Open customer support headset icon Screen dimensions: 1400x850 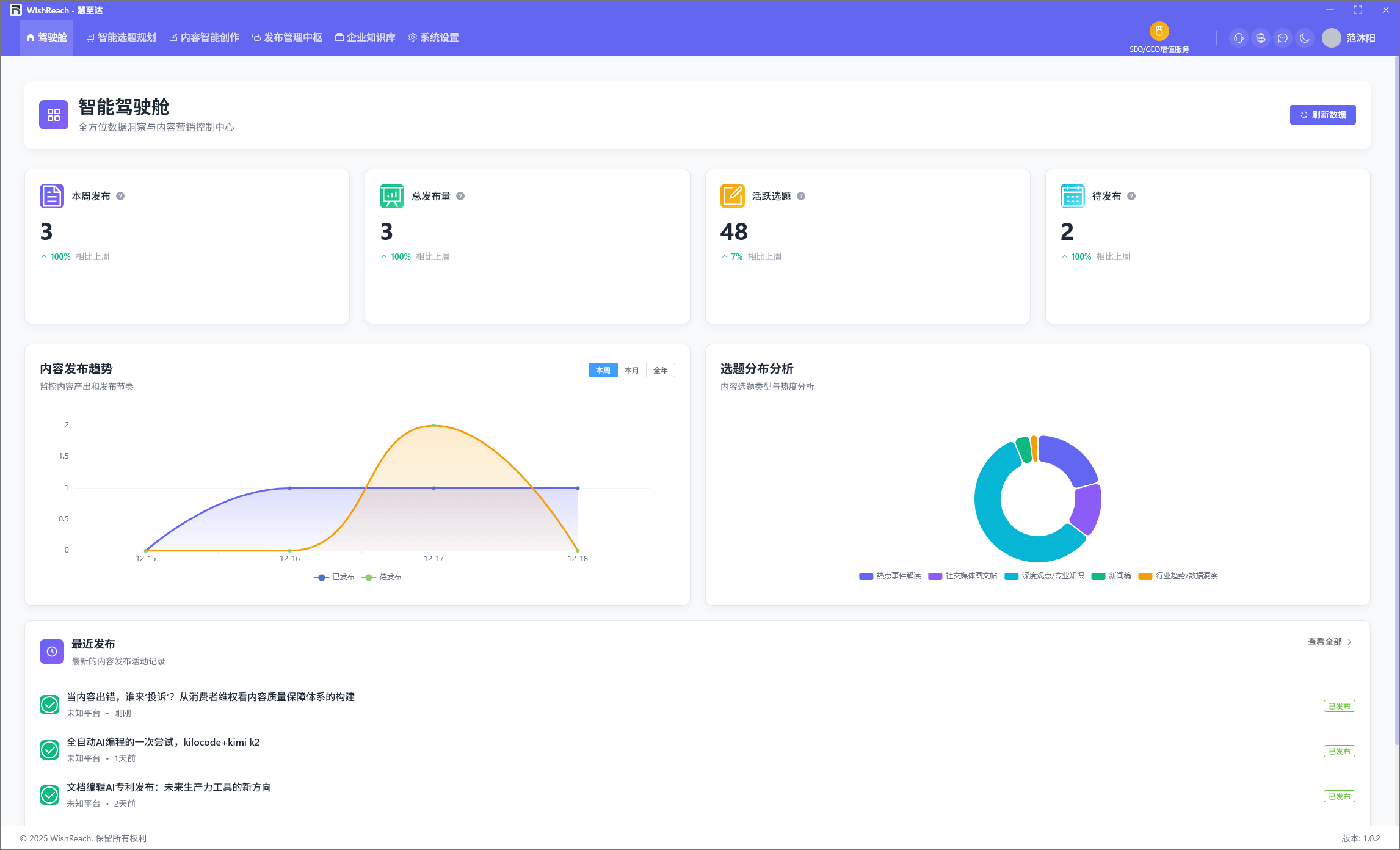[x=1238, y=38]
